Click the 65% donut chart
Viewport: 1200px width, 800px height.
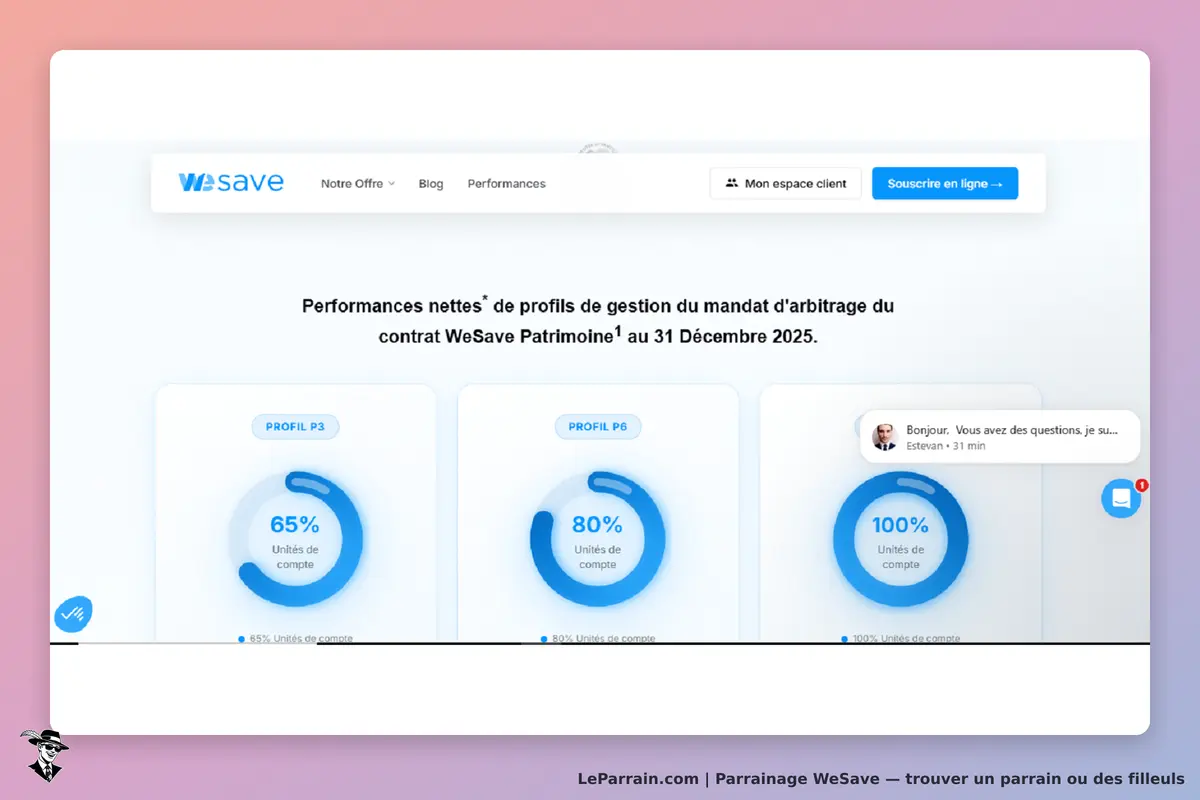295,539
